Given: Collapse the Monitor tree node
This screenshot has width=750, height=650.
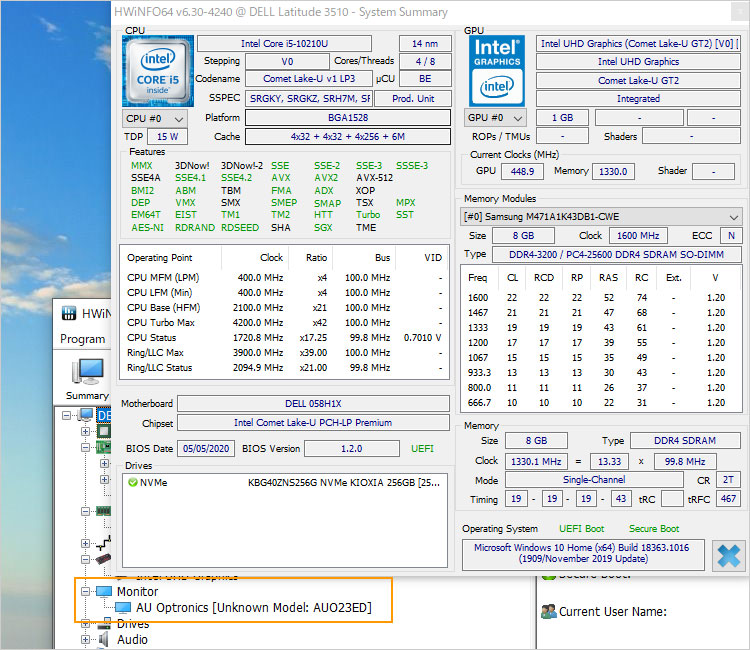Looking at the screenshot, I should point(84,592).
